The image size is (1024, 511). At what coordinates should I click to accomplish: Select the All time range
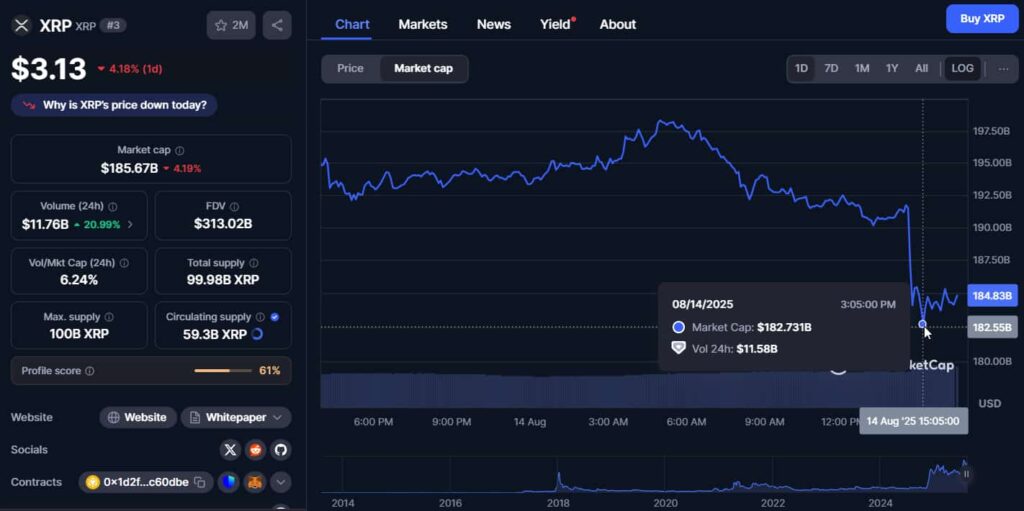coord(921,68)
